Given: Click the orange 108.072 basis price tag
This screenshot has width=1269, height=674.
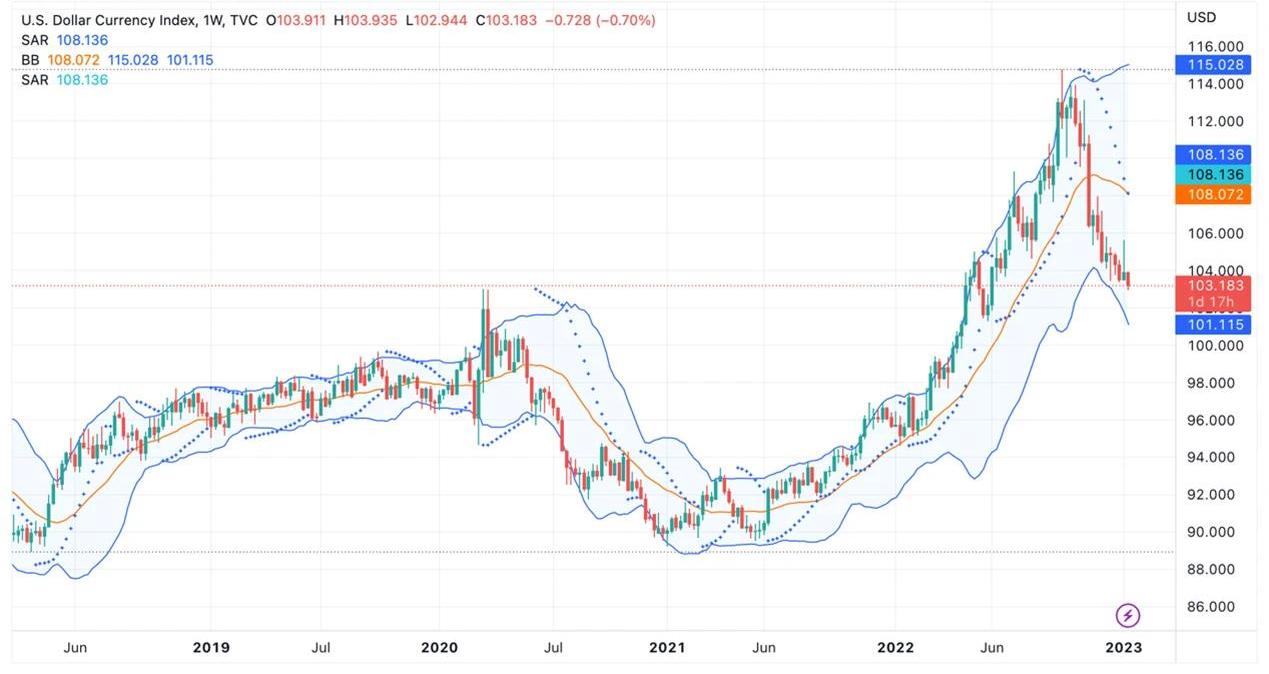Looking at the screenshot, I should [x=1214, y=194].
